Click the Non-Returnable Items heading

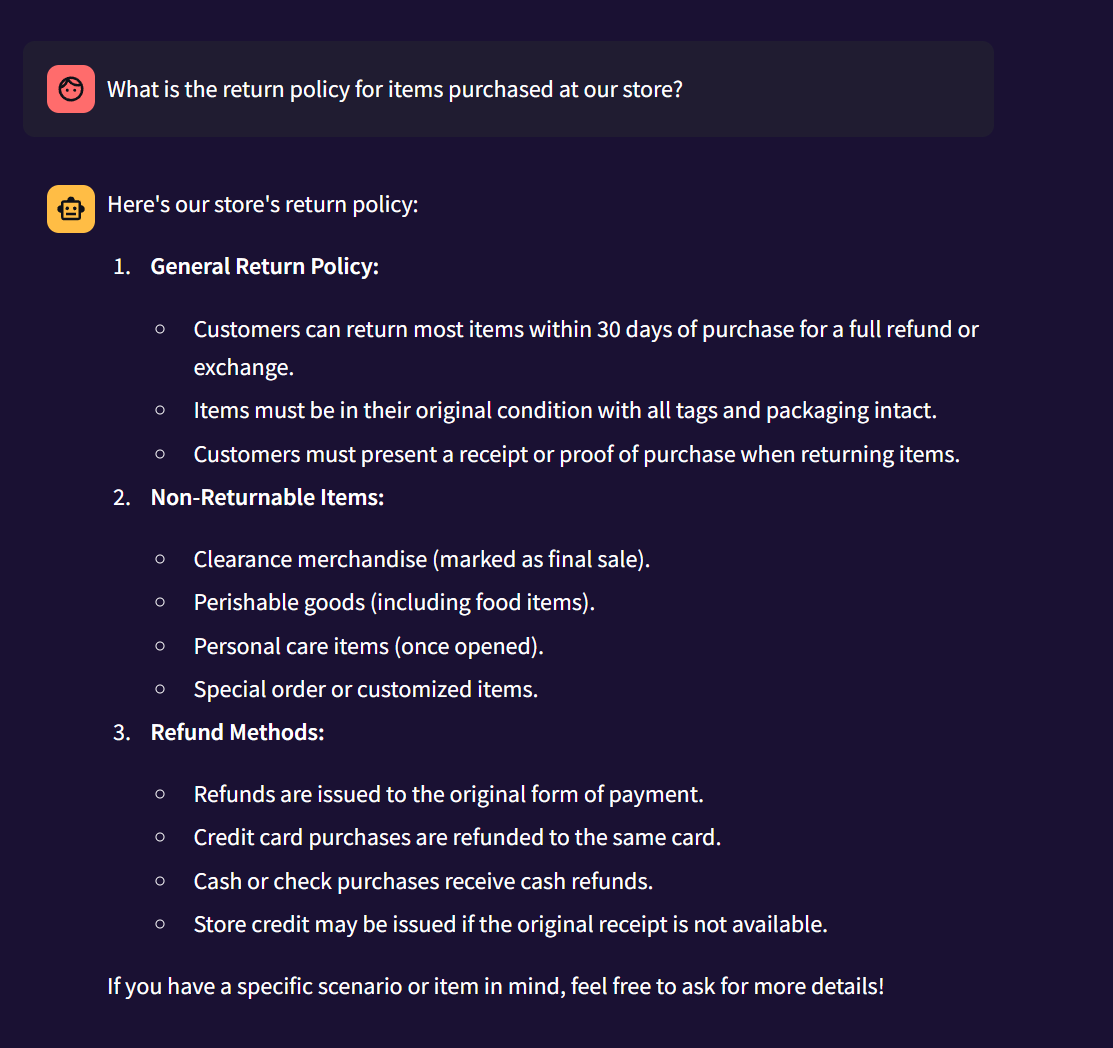pyautogui.click(x=267, y=497)
